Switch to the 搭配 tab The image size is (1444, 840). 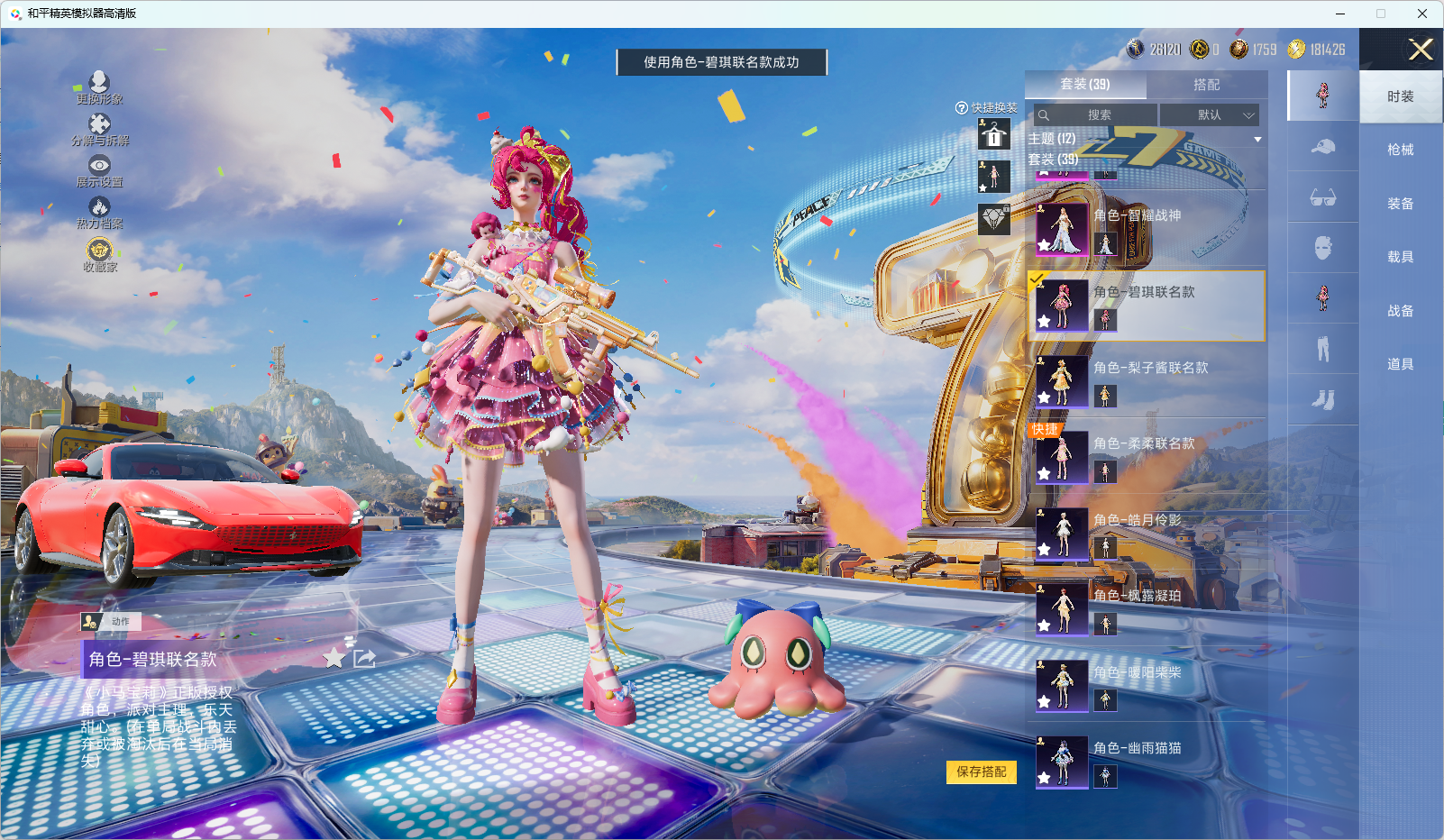coord(1207,85)
